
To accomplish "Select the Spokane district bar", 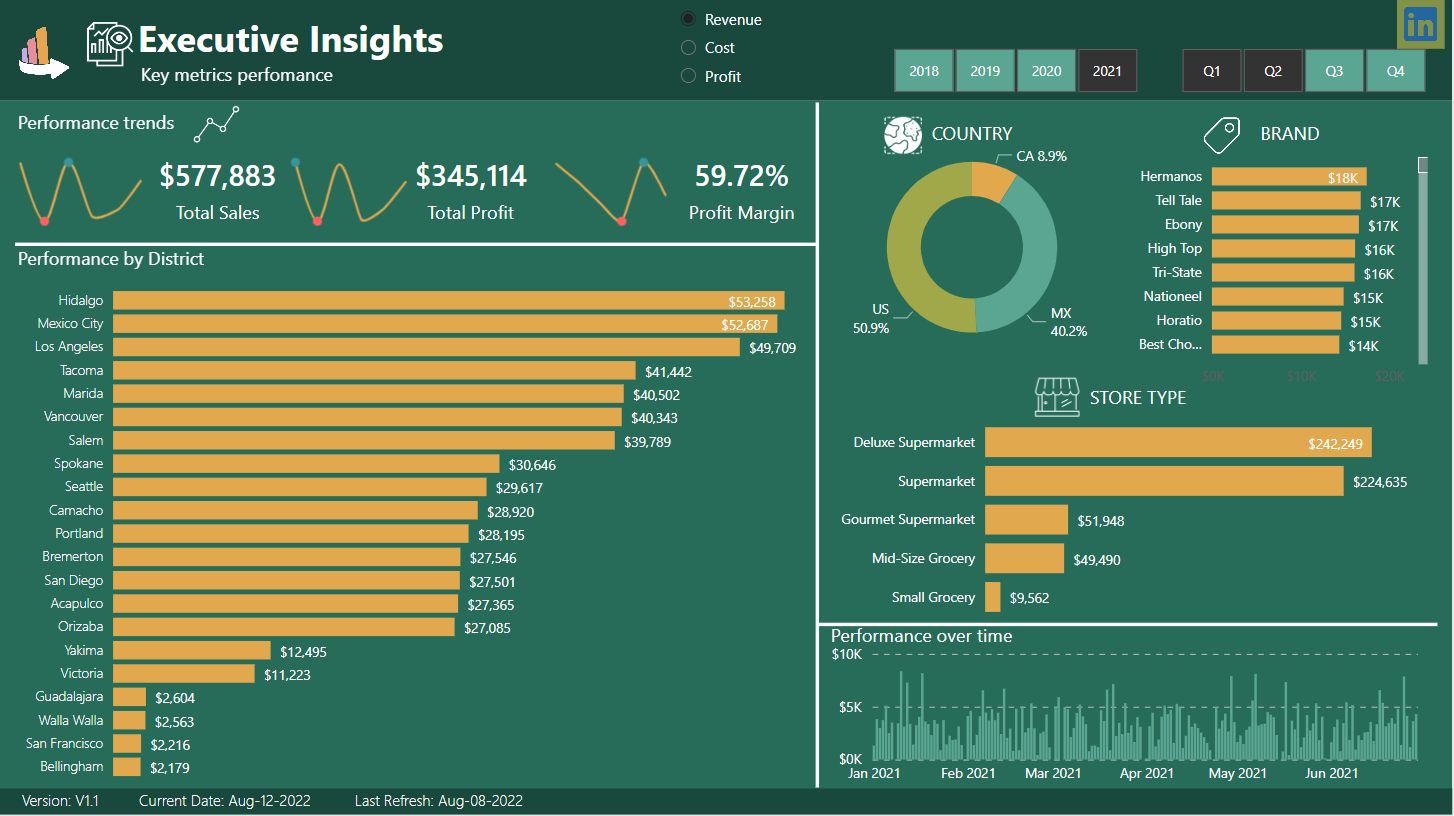I will [306, 463].
